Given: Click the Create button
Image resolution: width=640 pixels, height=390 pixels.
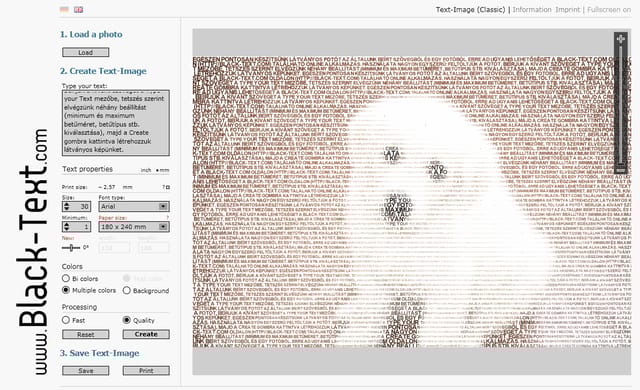Looking at the screenshot, I should point(146,335).
